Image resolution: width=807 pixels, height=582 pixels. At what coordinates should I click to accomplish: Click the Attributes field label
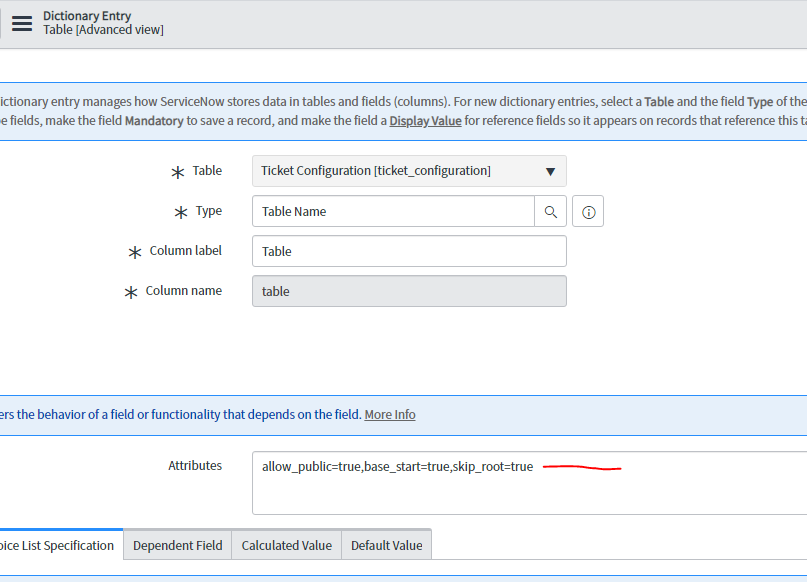click(195, 466)
